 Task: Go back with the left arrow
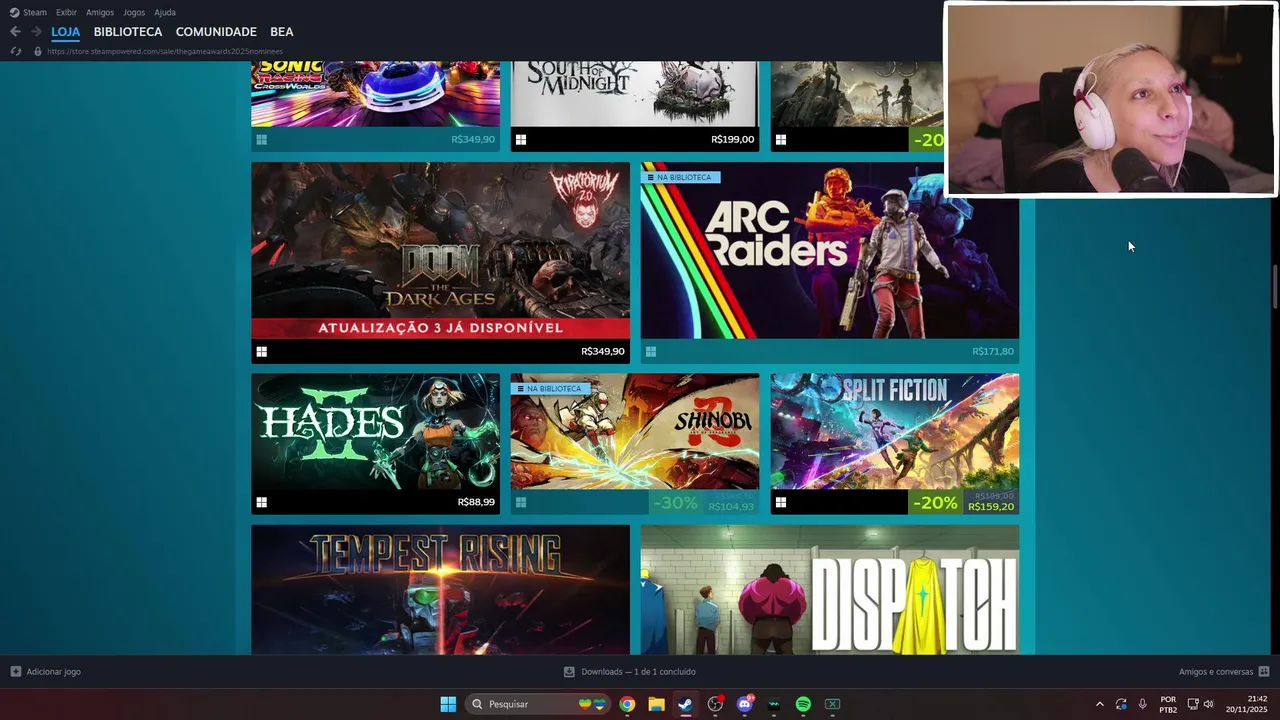pos(15,32)
